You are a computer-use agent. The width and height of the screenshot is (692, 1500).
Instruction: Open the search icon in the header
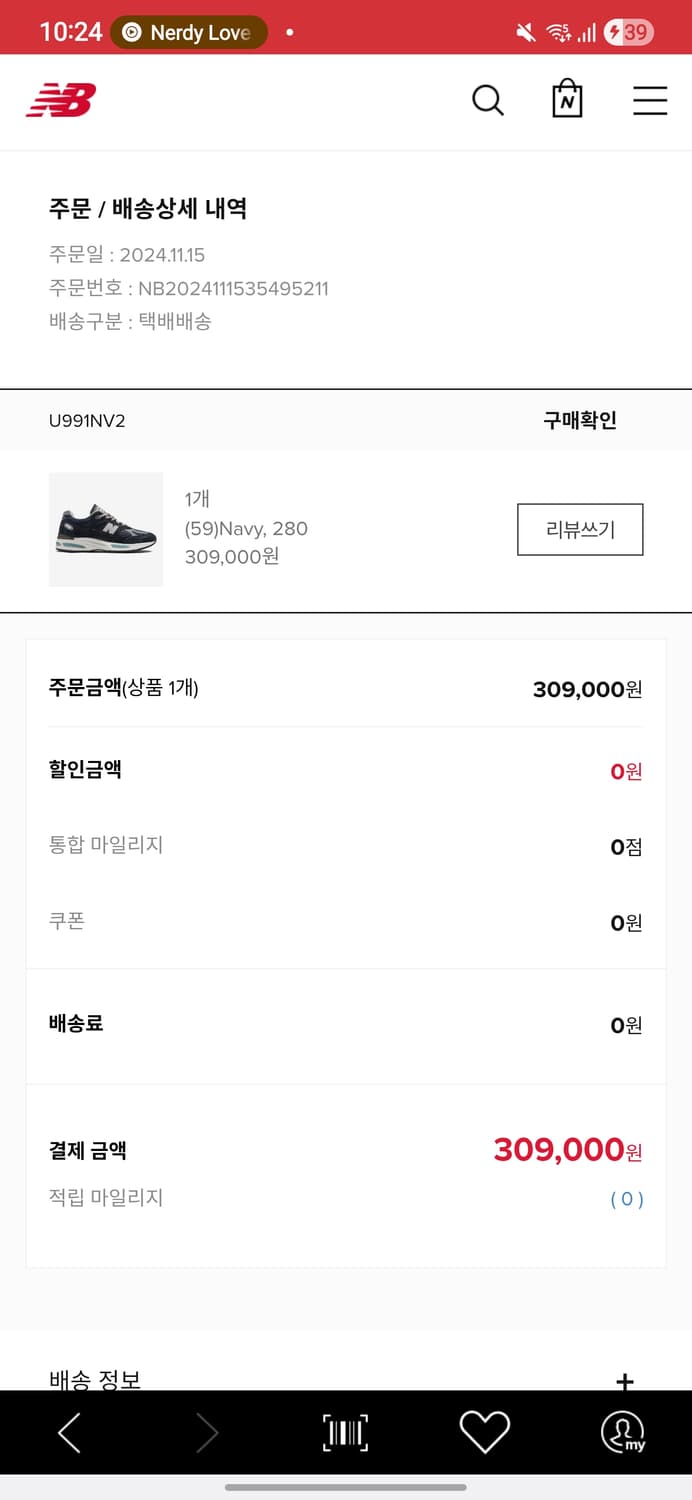point(487,100)
